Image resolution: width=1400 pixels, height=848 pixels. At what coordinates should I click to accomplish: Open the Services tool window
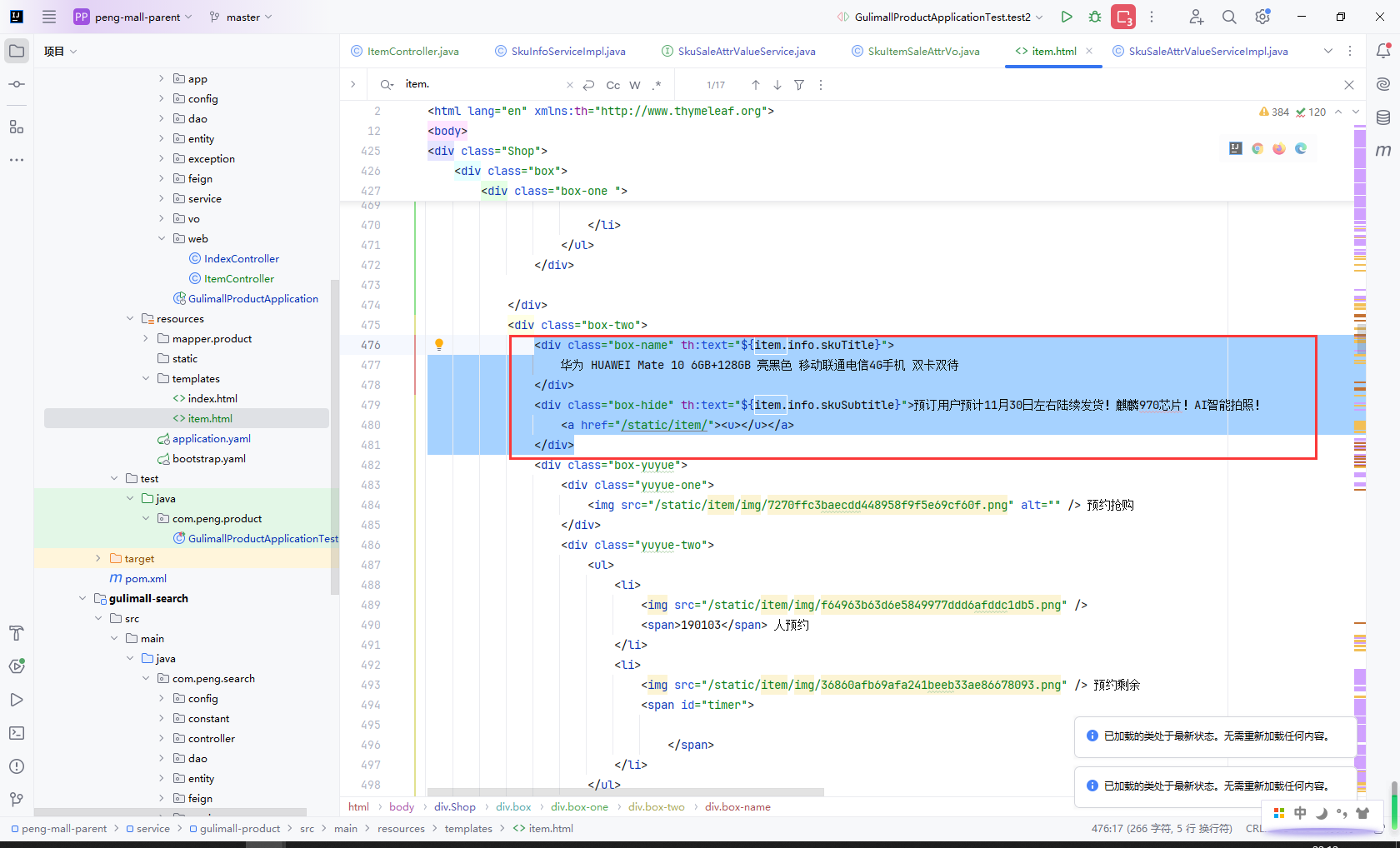pos(17,666)
